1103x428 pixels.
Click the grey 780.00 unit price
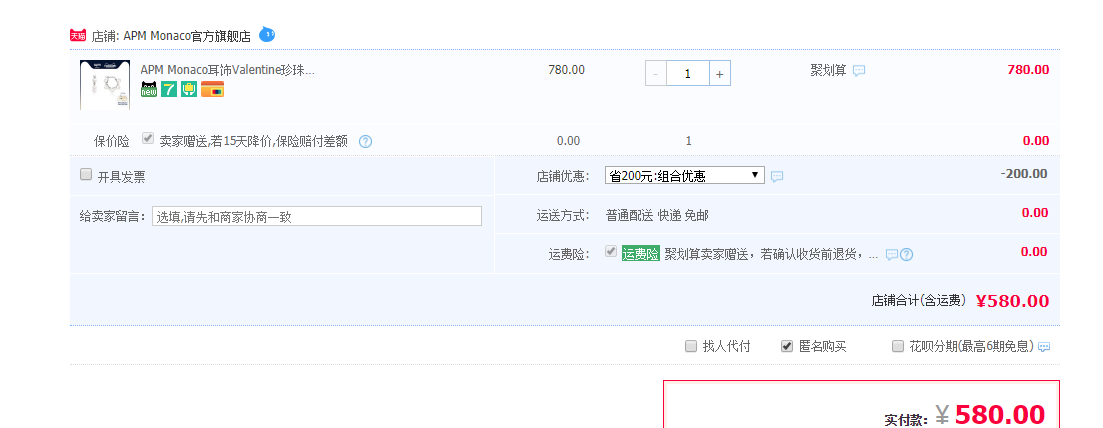click(x=566, y=70)
